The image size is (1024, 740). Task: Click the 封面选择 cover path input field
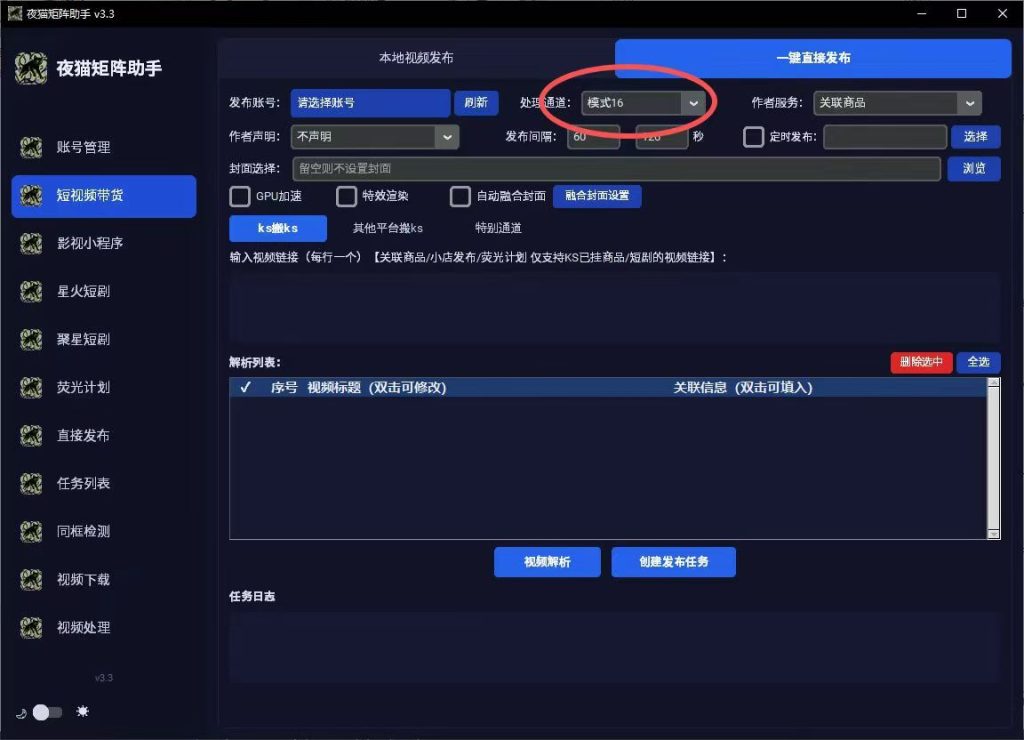coord(616,169)
